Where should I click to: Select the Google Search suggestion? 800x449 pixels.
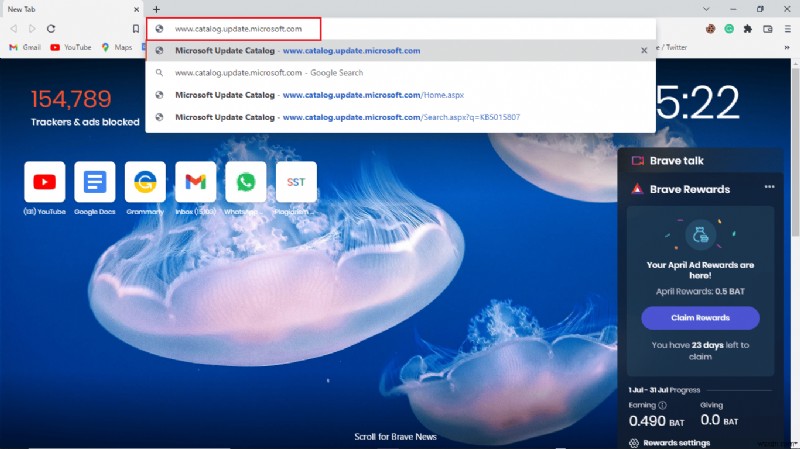pyautogui.click(x=401, y=72)
